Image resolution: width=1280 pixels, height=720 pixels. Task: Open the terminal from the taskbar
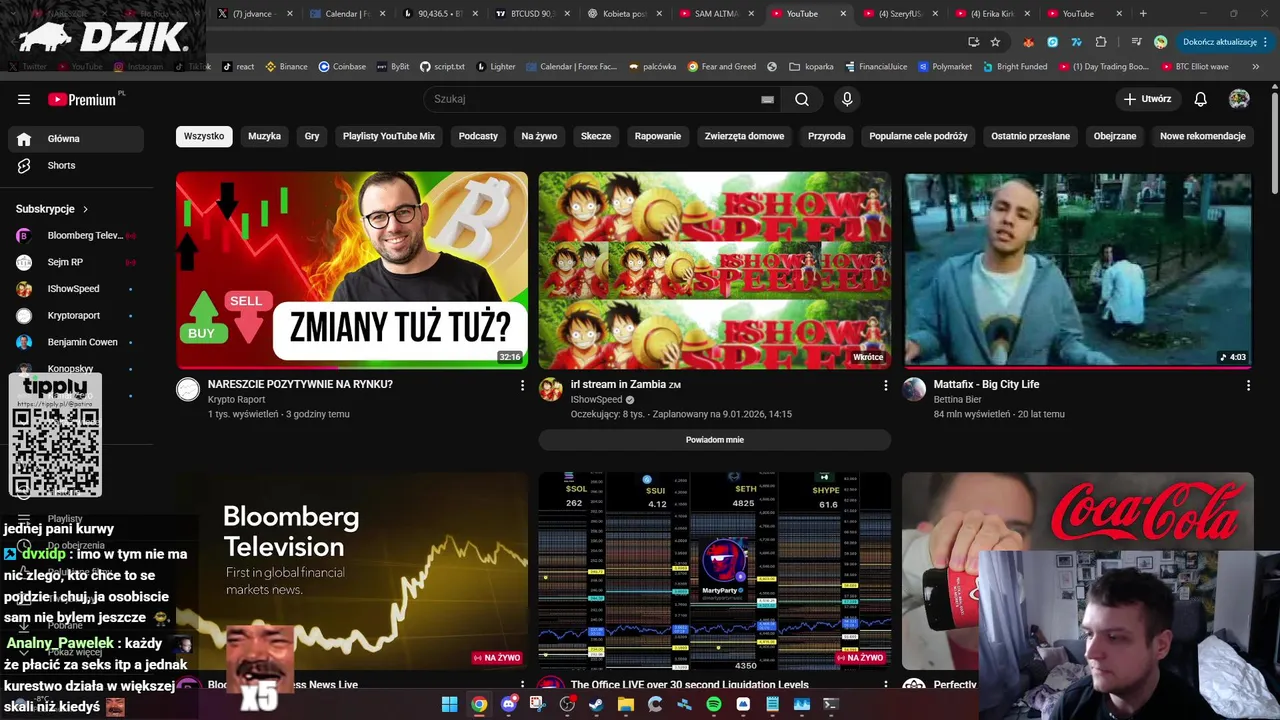click(x=830, y=704)
